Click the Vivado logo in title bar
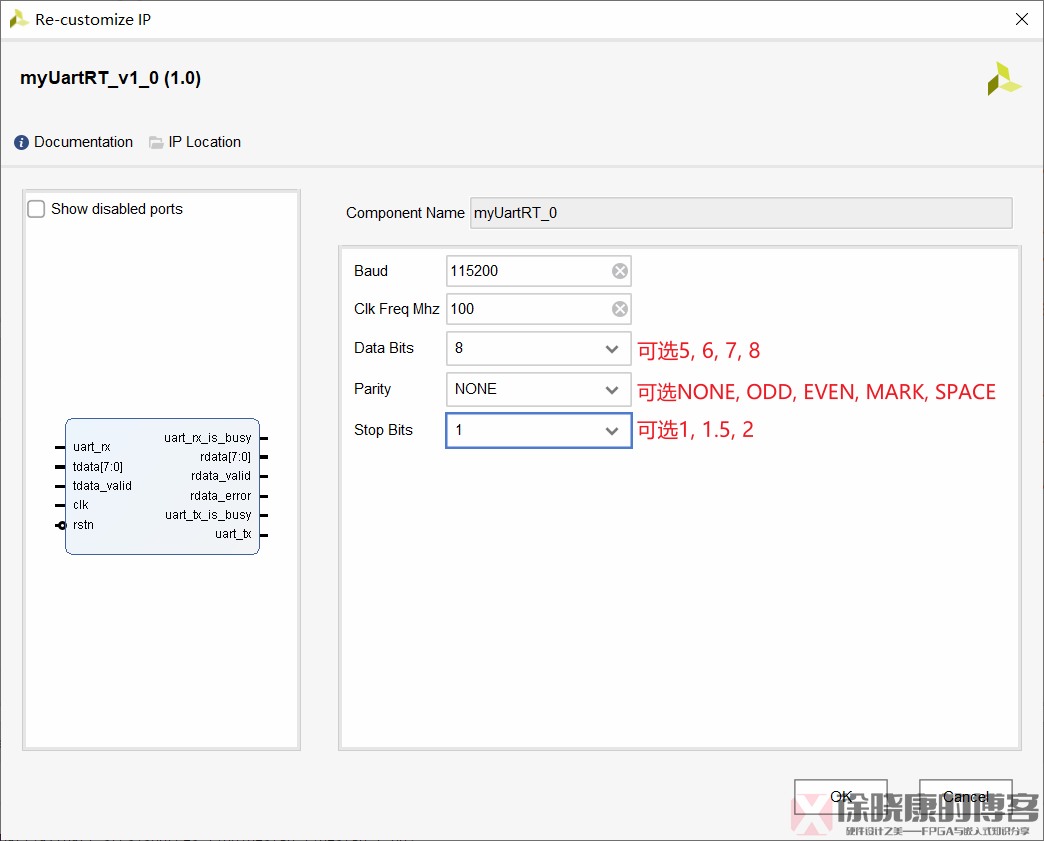Viewport: 1044px width, 841px height. click(19, 19)
